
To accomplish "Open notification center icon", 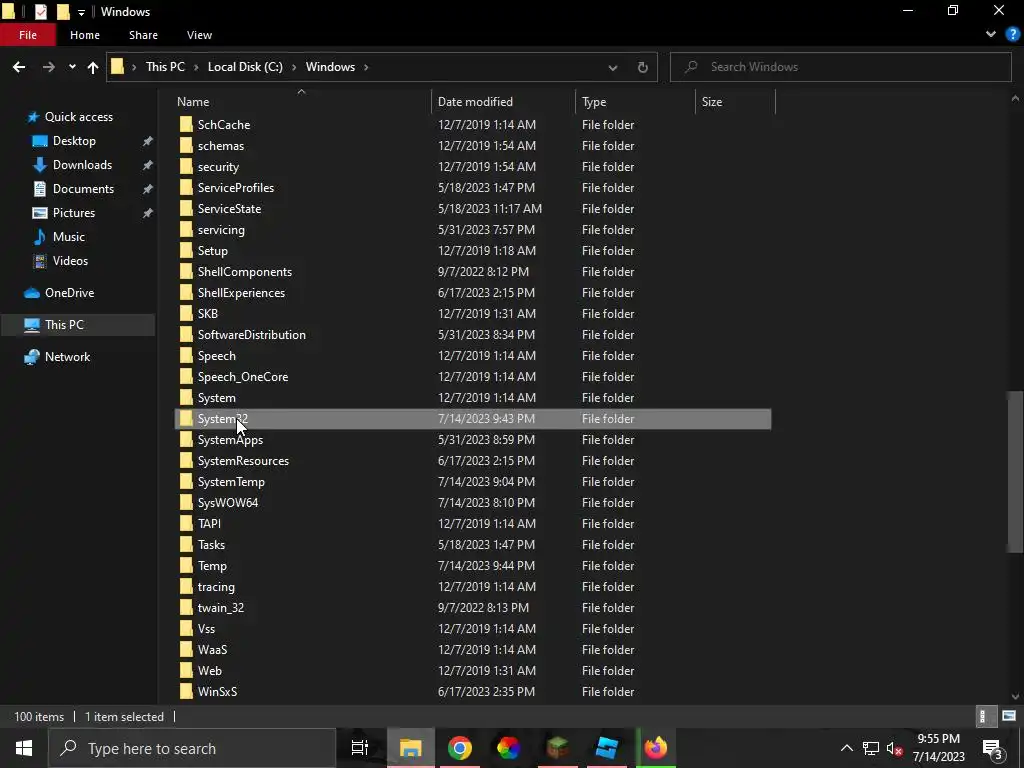I will click(x=992, y=748).
